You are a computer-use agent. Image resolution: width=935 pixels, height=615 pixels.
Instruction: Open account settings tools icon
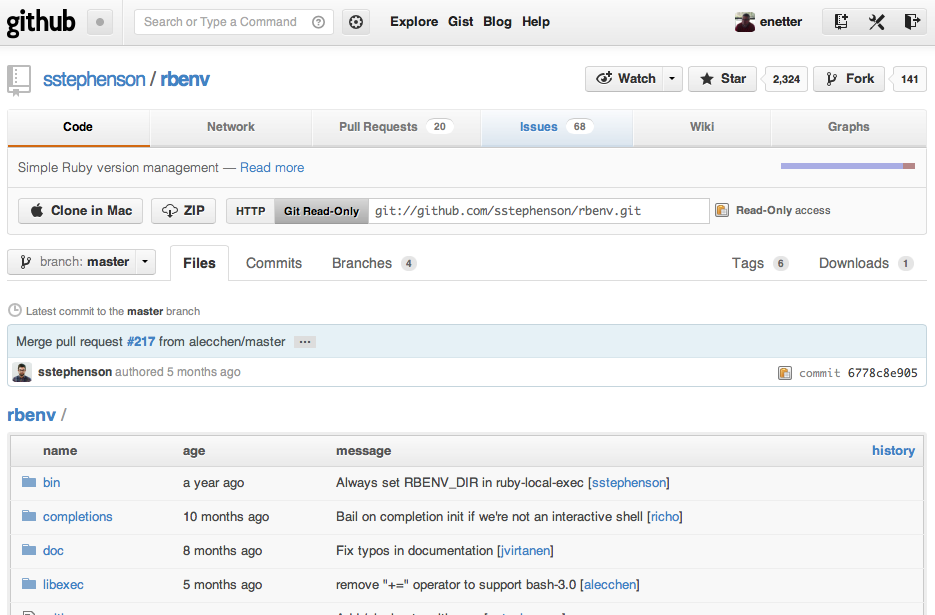click(x=877, y=22)
